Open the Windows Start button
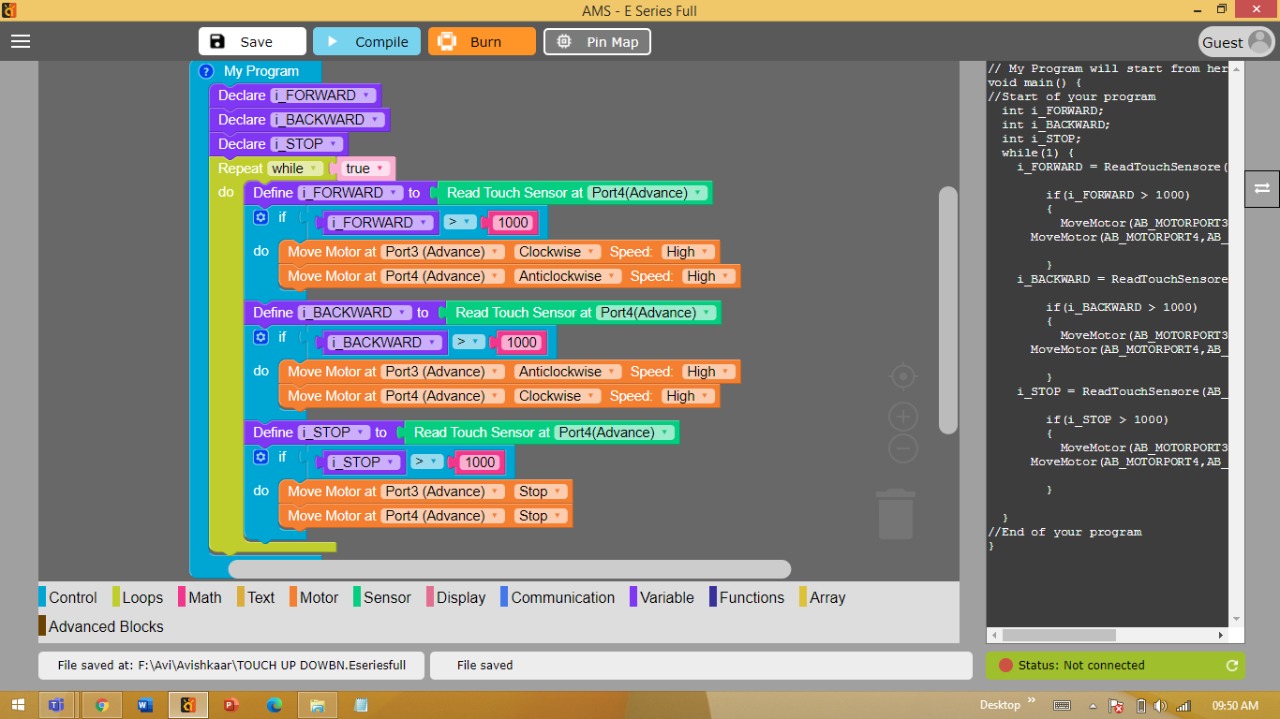This screenshot has height=719, width=1280. click(x=19, y=705)
